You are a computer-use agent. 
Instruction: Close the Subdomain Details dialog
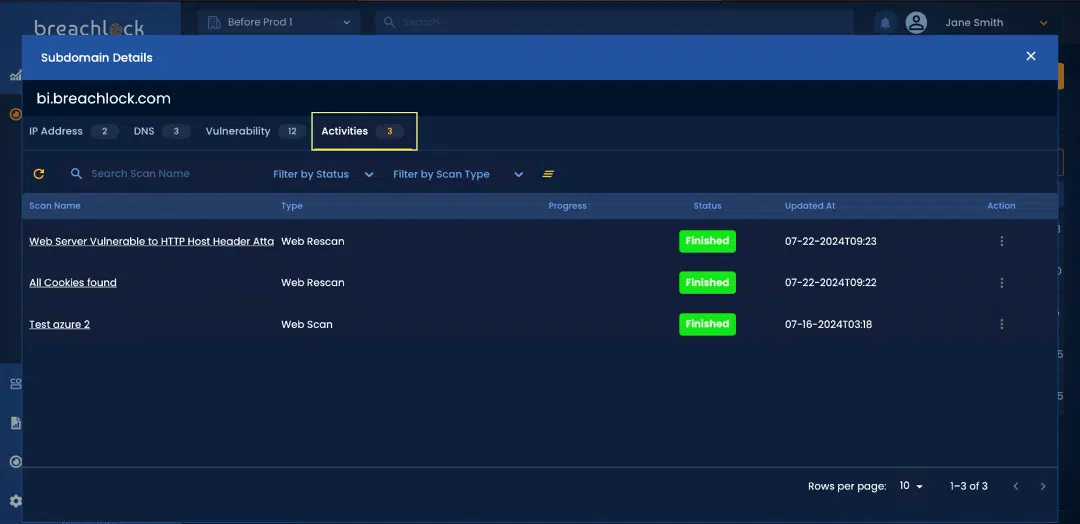click(1030, 56)
